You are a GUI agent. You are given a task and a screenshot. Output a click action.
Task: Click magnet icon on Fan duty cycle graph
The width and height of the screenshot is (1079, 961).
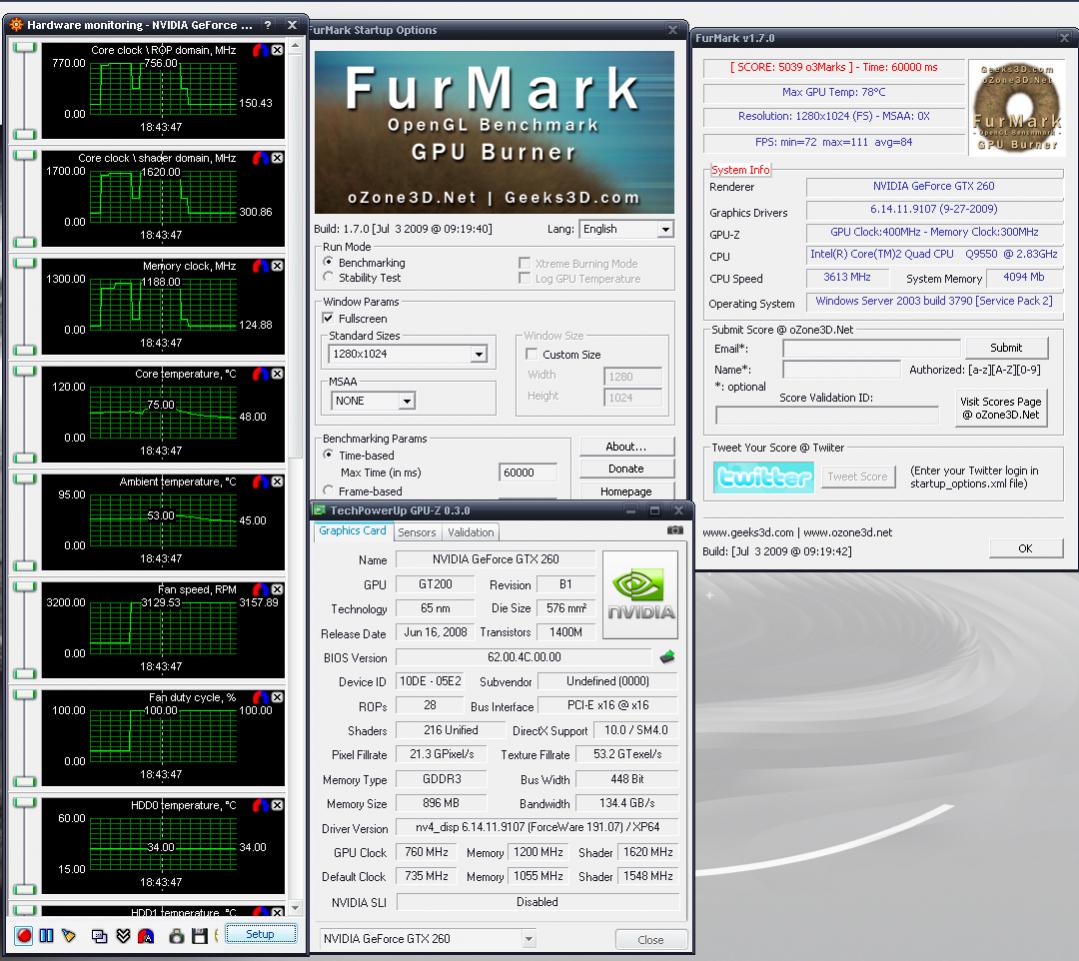point(261,698)
